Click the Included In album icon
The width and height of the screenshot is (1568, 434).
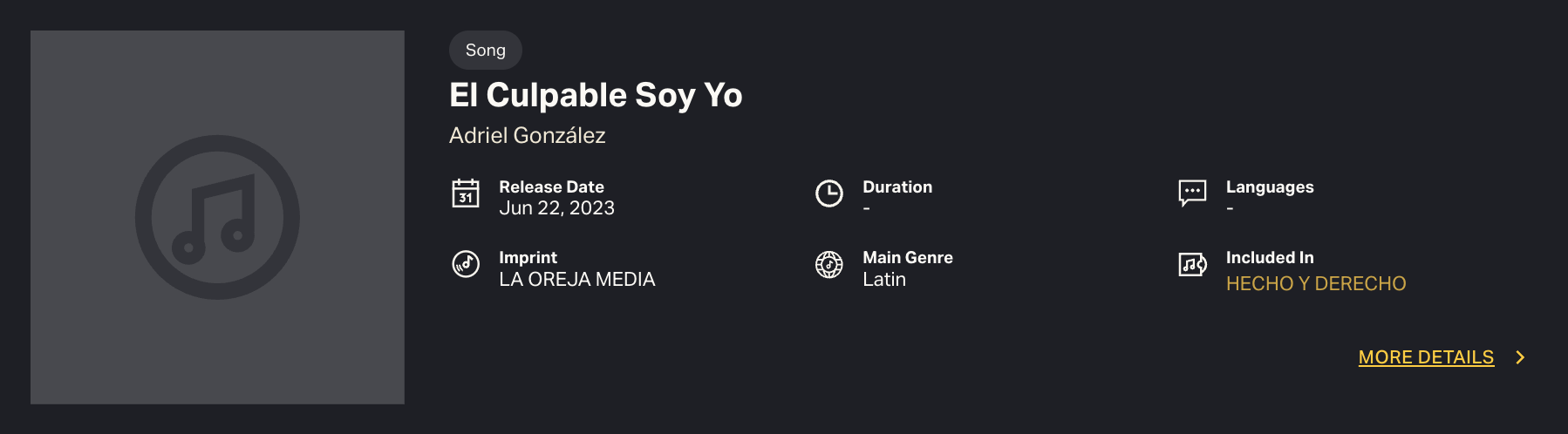(x=1192, y=264)
